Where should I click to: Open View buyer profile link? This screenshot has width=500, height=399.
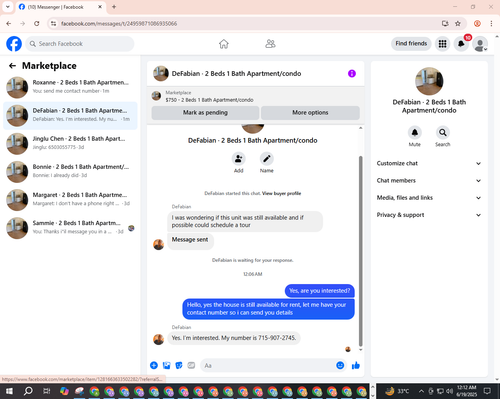coord(281,193)
